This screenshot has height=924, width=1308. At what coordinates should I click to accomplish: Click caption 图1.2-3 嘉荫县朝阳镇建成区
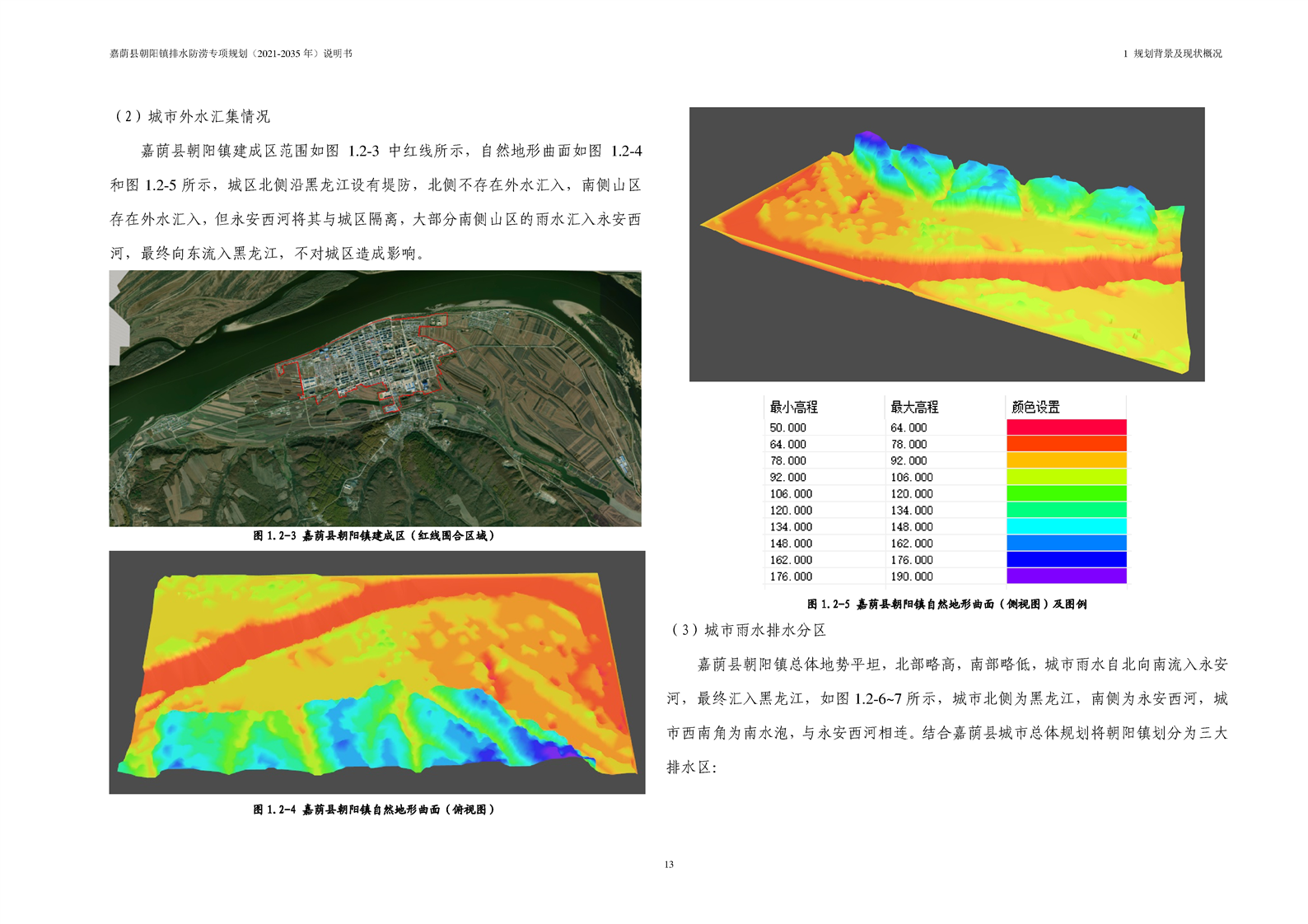coord(374,535)
